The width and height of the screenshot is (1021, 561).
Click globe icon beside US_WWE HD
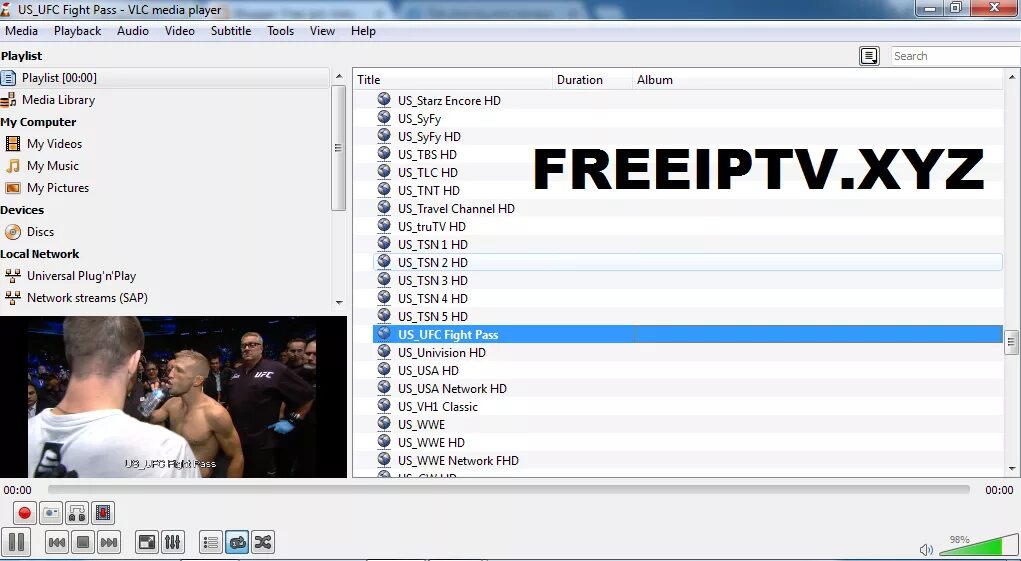(384, 442)
